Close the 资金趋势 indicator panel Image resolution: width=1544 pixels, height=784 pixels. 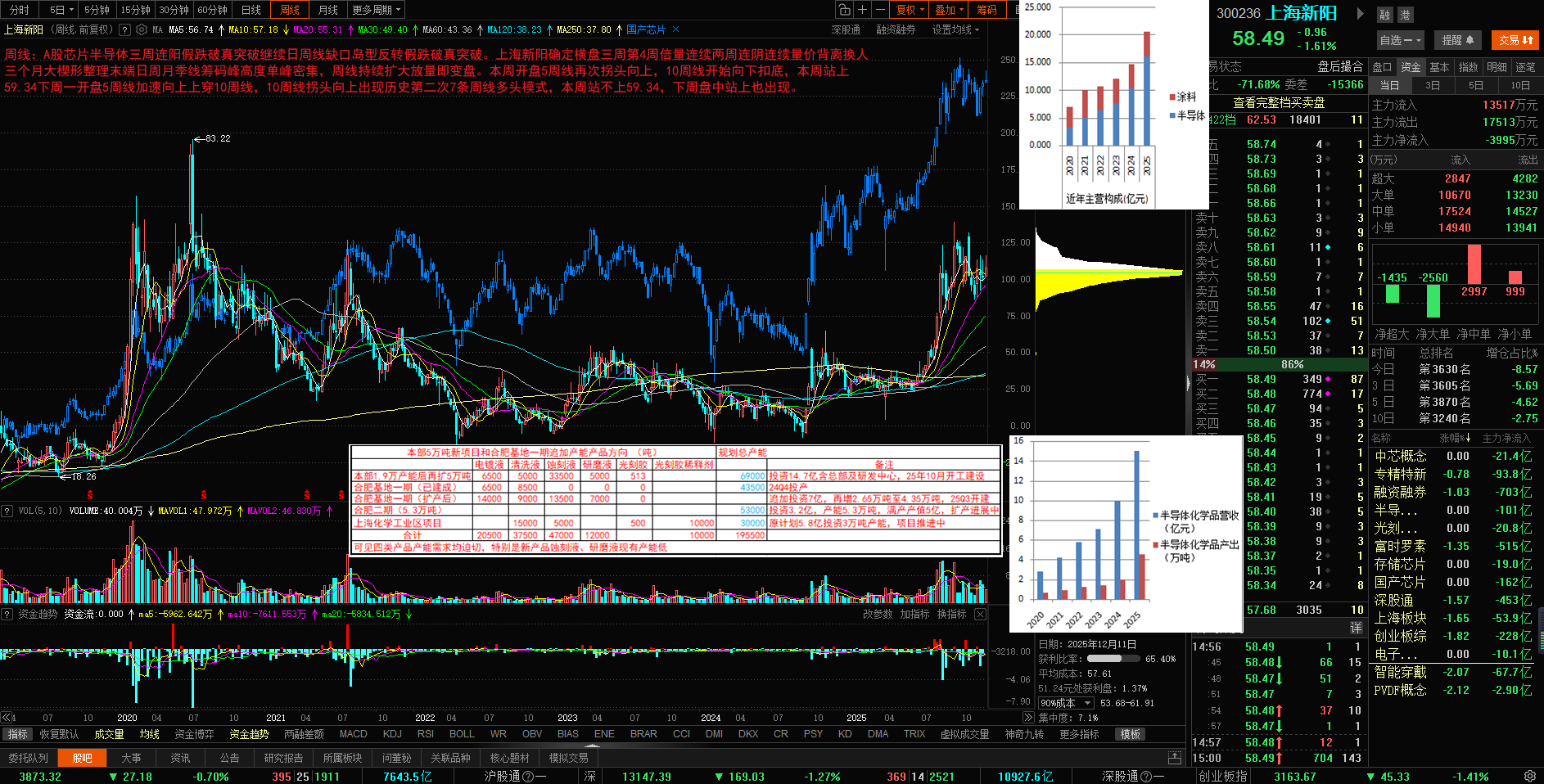pyautogui.click(x=980, y=614)
